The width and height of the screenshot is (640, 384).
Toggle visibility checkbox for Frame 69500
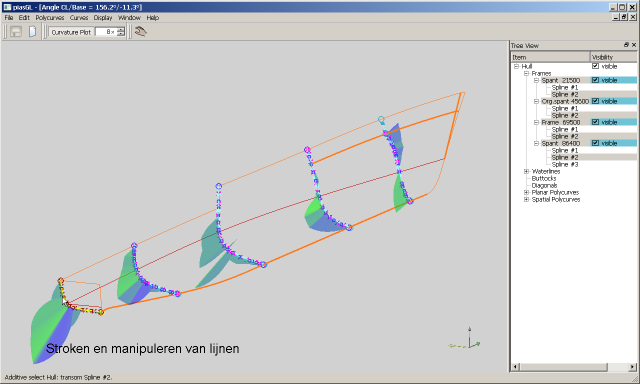coord(595,122)
